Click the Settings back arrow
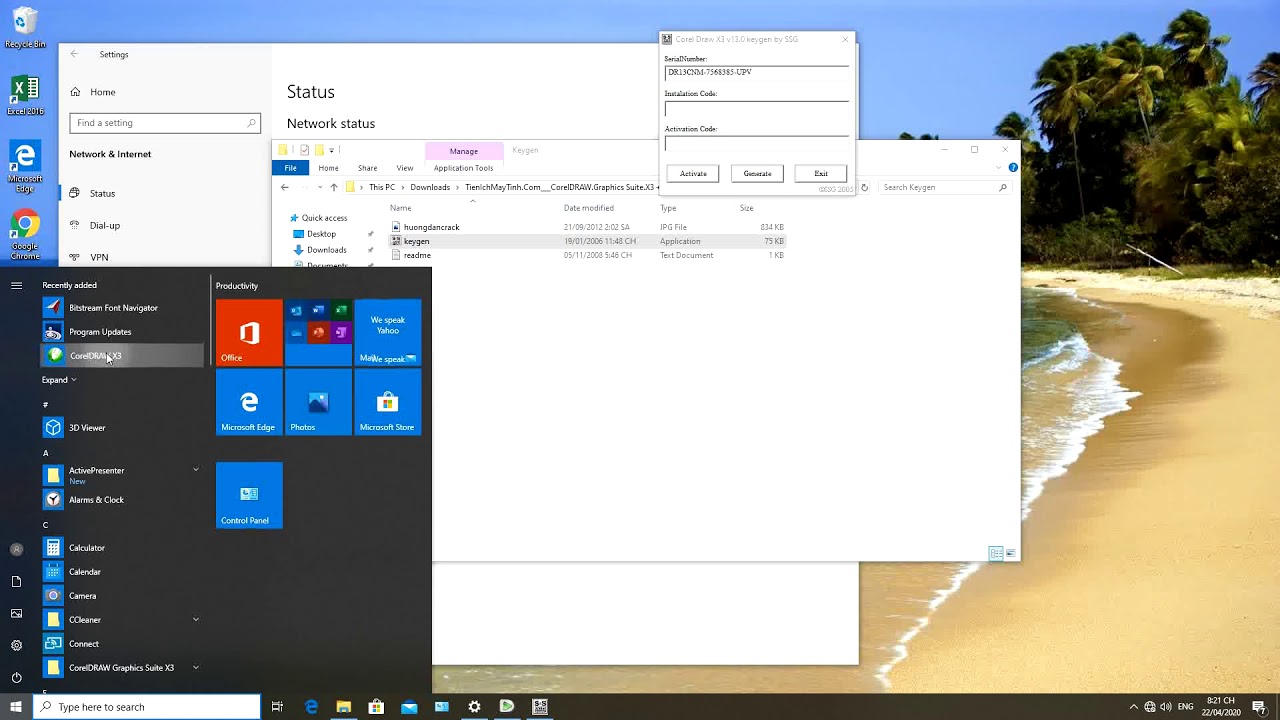This screenshot has height=720, width=1280. tap(74, 54)
